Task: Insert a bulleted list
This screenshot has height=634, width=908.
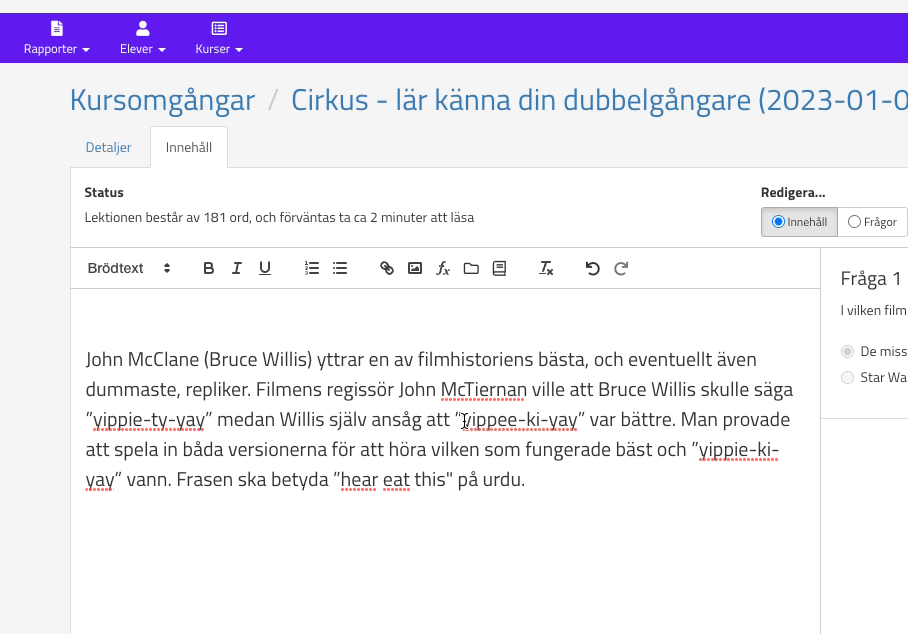Action: 340,268
